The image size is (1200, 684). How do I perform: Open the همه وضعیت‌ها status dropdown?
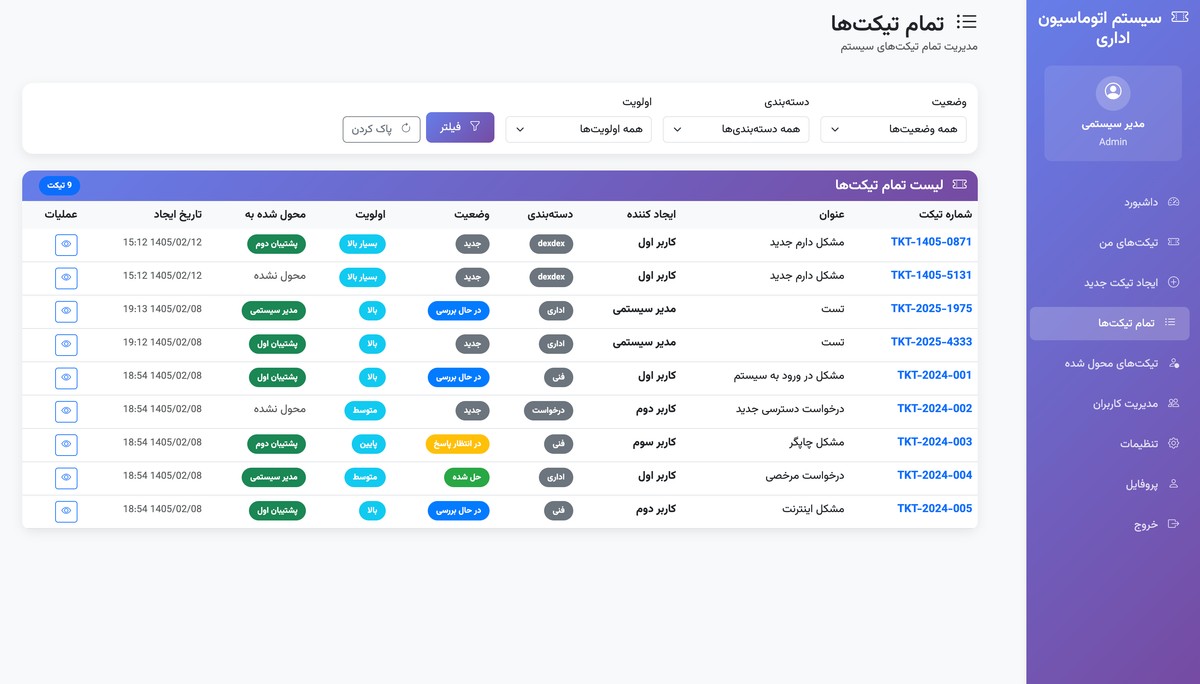(893, 129)
